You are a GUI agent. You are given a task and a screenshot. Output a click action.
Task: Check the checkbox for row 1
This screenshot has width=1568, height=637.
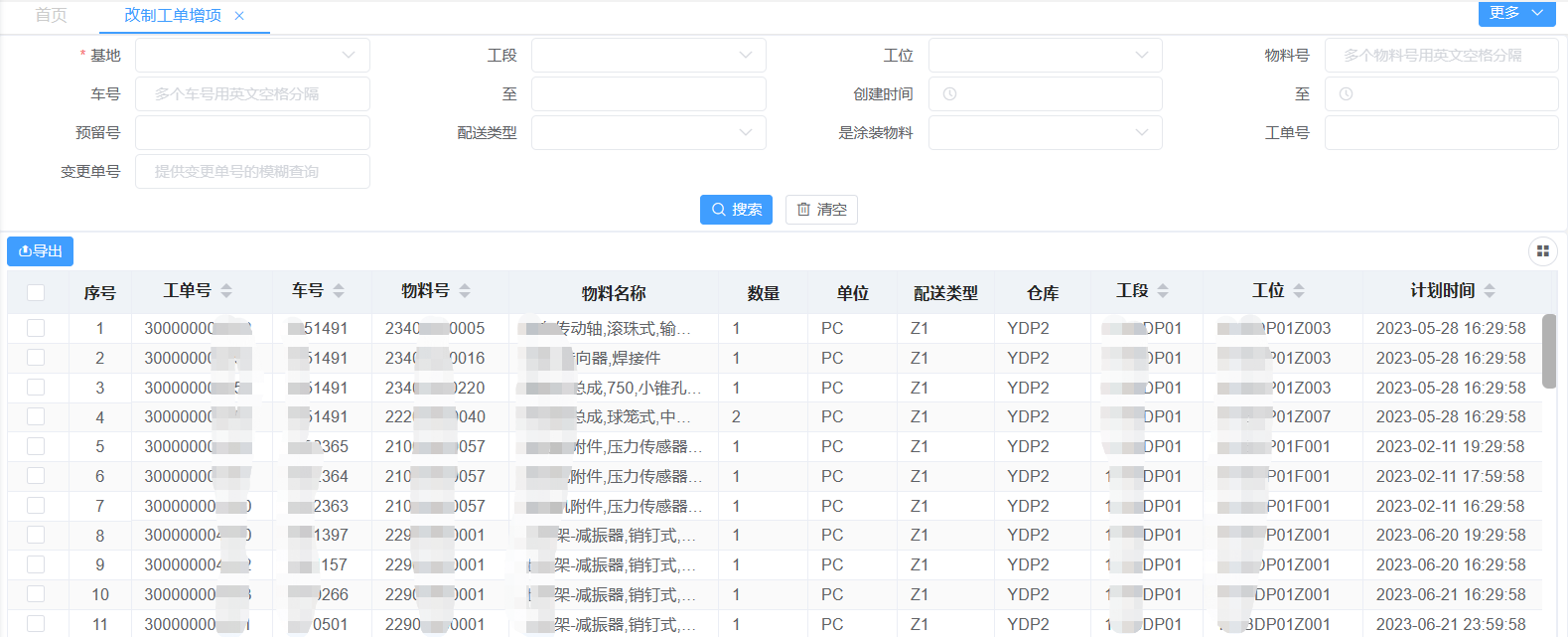(x=36, y=328)
